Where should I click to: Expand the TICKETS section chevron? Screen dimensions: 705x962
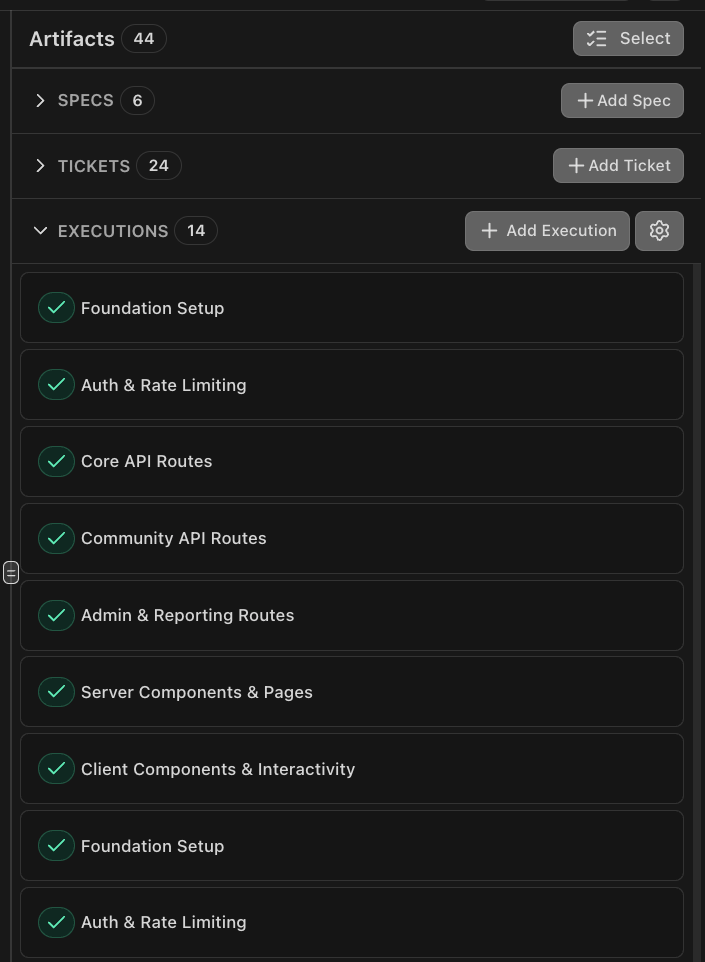point(40,166)
